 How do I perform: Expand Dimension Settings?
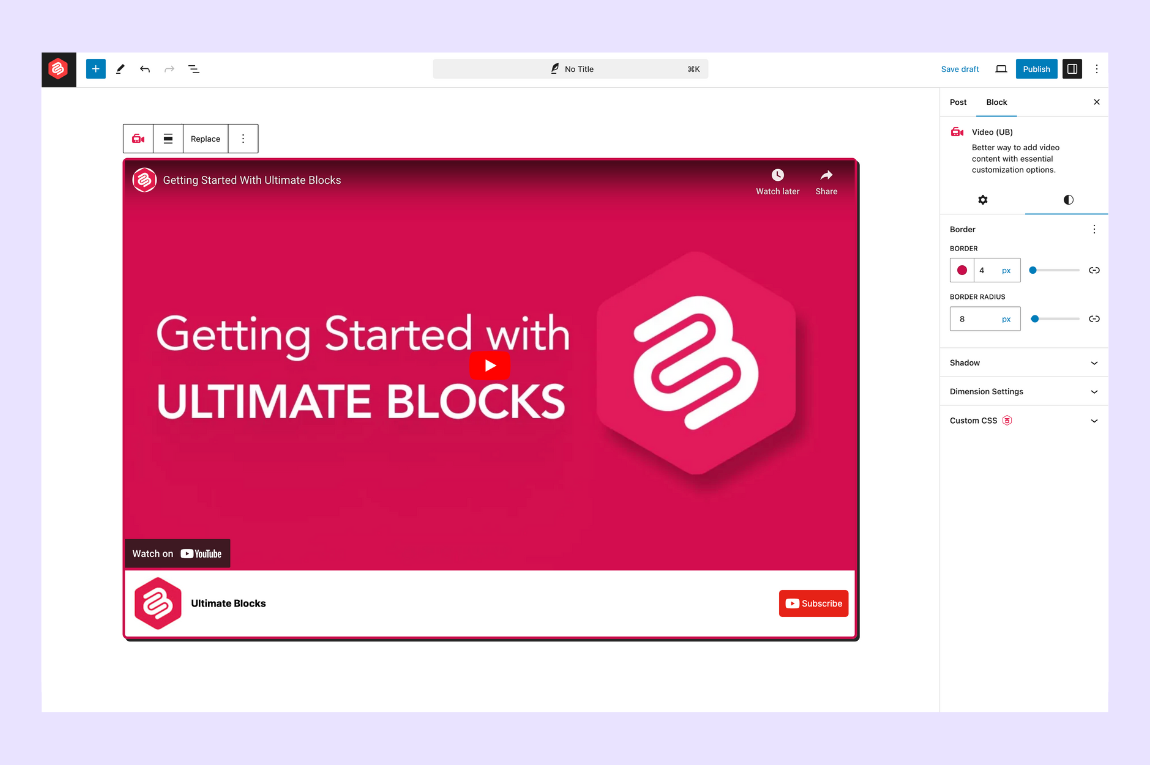click(x=1023, y=391)
